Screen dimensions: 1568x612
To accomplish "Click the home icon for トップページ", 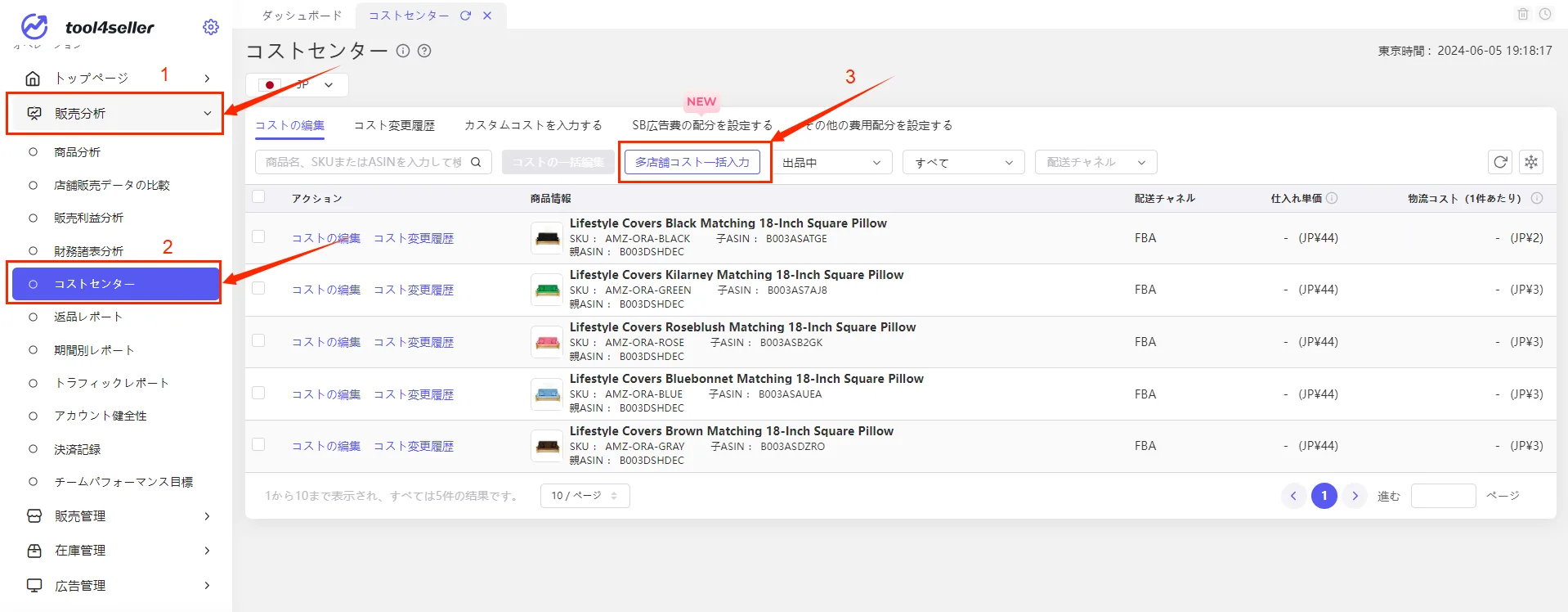I will pyautogui.click(x=33, y=79).
